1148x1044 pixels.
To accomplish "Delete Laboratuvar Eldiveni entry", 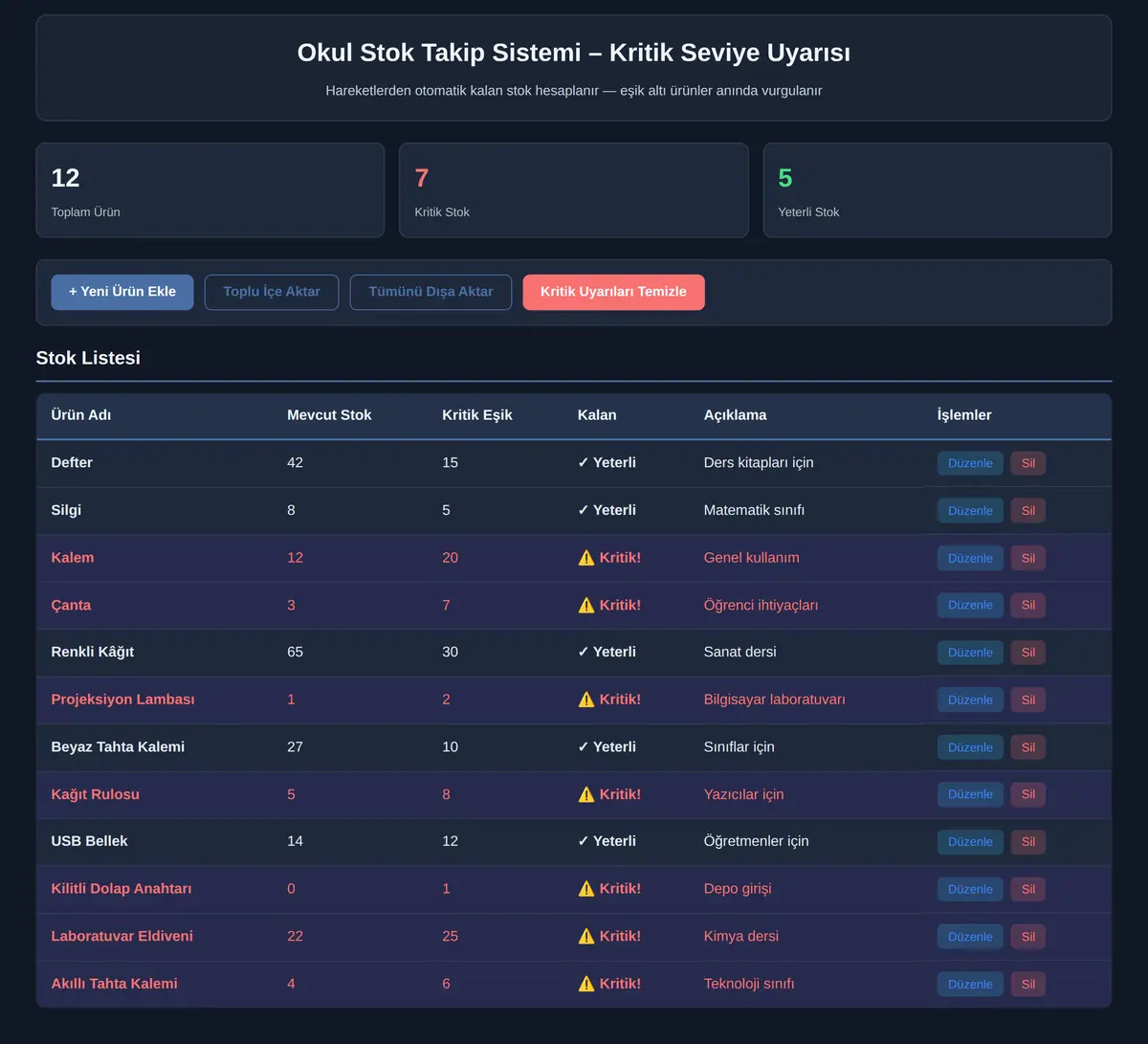I will click(1028, 937).
